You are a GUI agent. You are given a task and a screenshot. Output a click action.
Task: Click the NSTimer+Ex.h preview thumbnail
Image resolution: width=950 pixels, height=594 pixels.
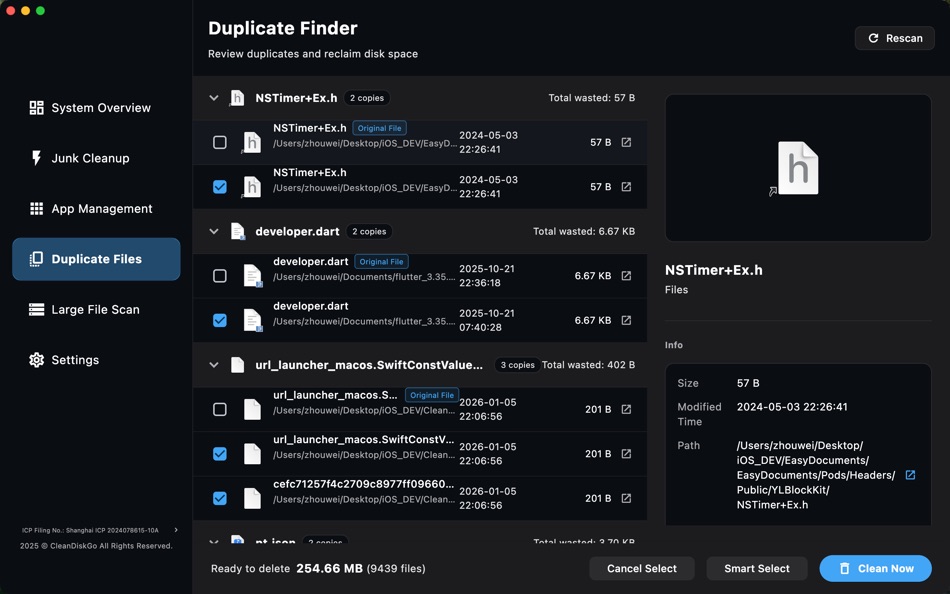(797, 167)
